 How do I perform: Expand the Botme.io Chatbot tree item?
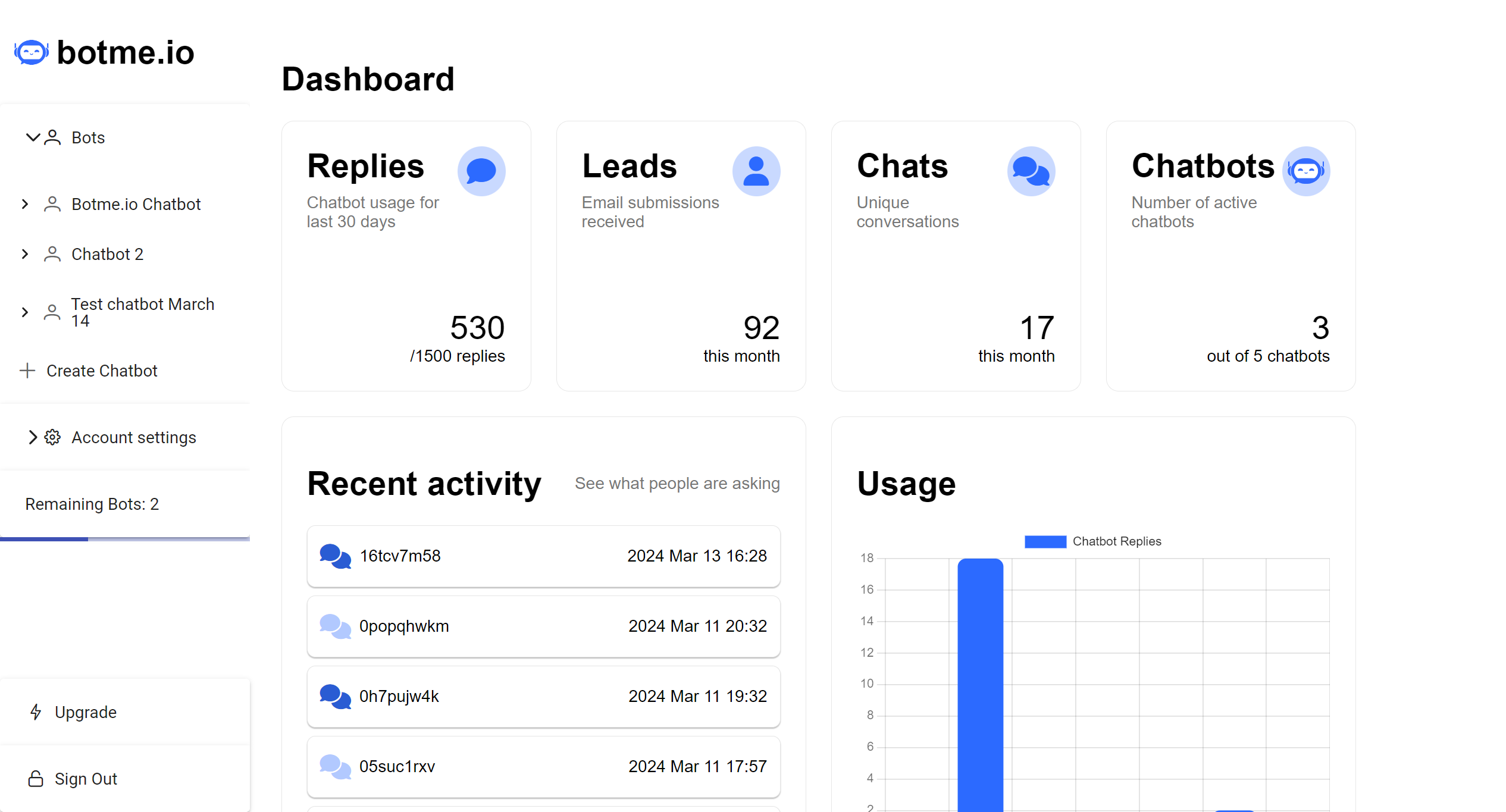point(25,204)
